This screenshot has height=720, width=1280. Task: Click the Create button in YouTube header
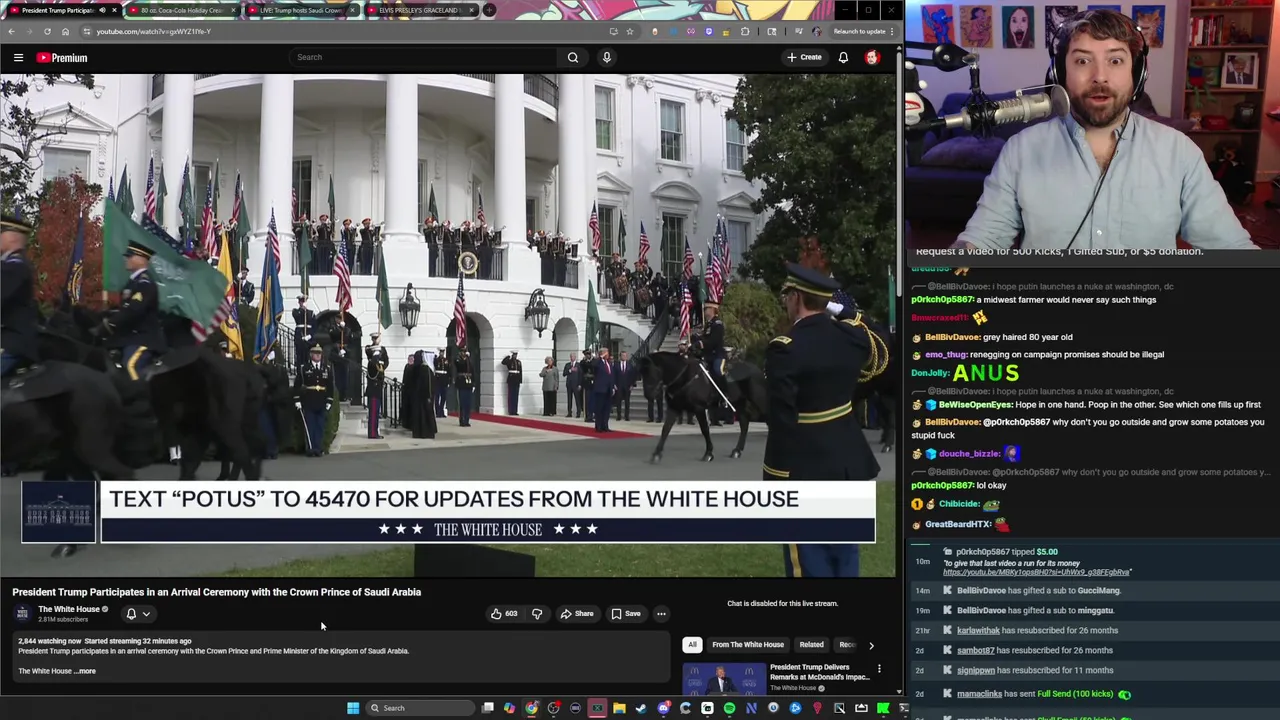[x=804, y=57]
